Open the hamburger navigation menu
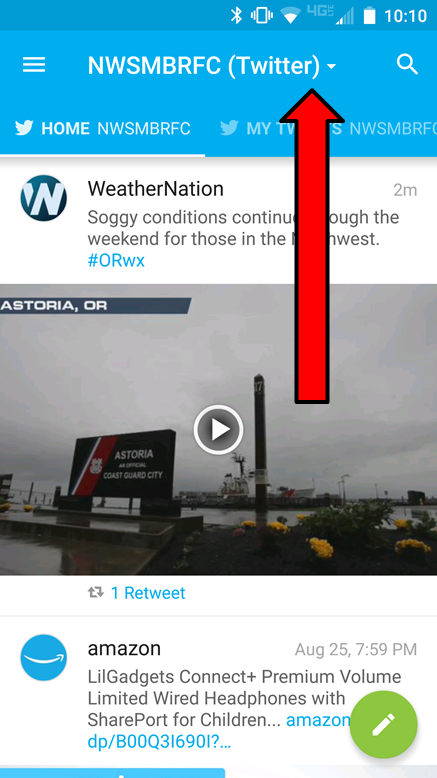The image size is (437, 778). click(34, 65)
